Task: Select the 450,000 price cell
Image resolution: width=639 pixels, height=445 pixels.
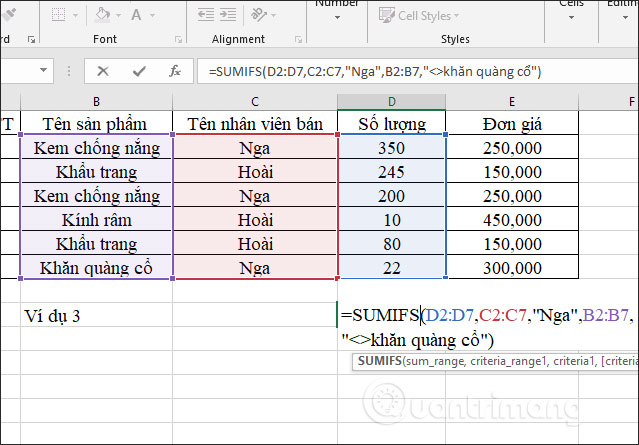Action: pos(512,220)
